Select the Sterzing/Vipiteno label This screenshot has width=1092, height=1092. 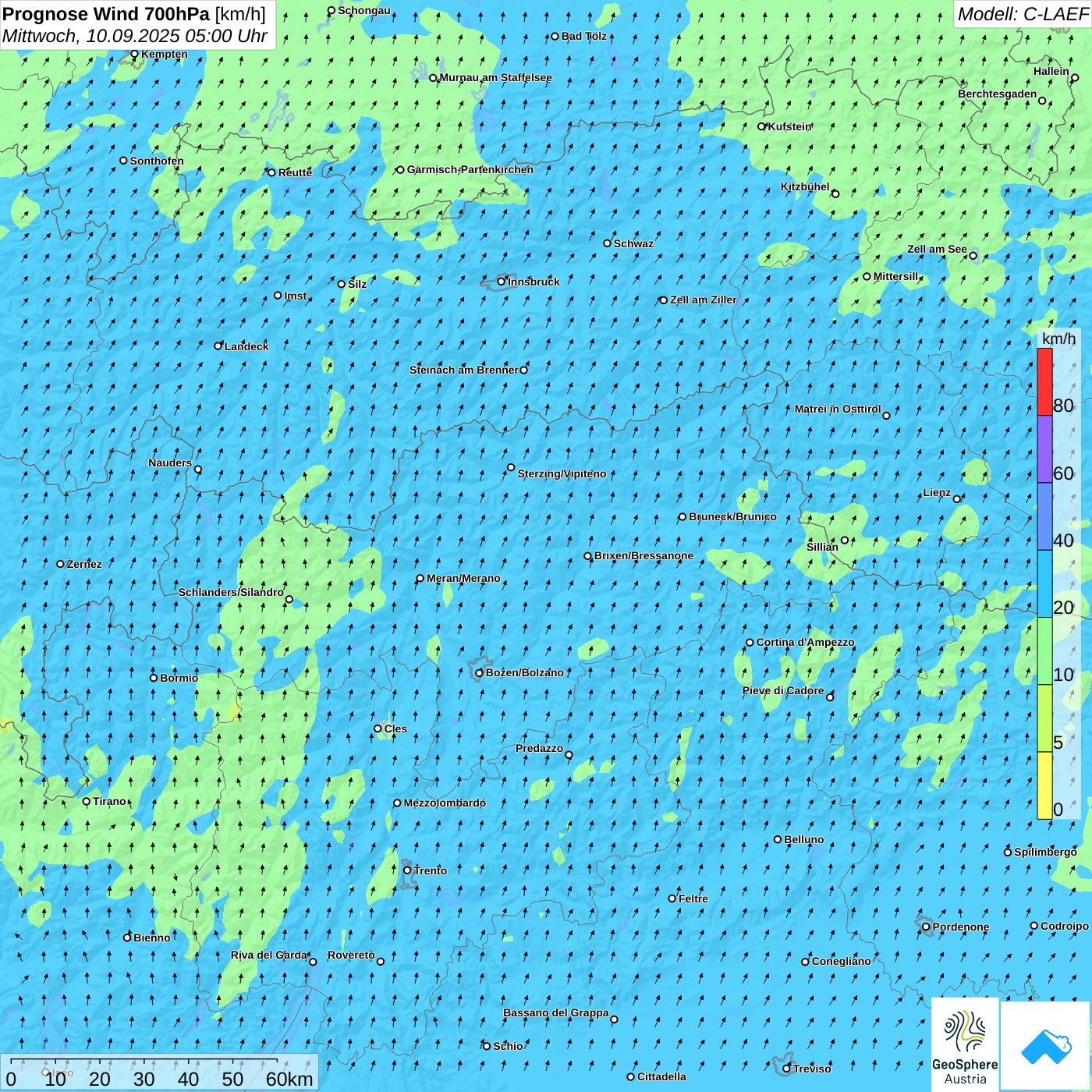pyautogui.click(x=562, y=473)
